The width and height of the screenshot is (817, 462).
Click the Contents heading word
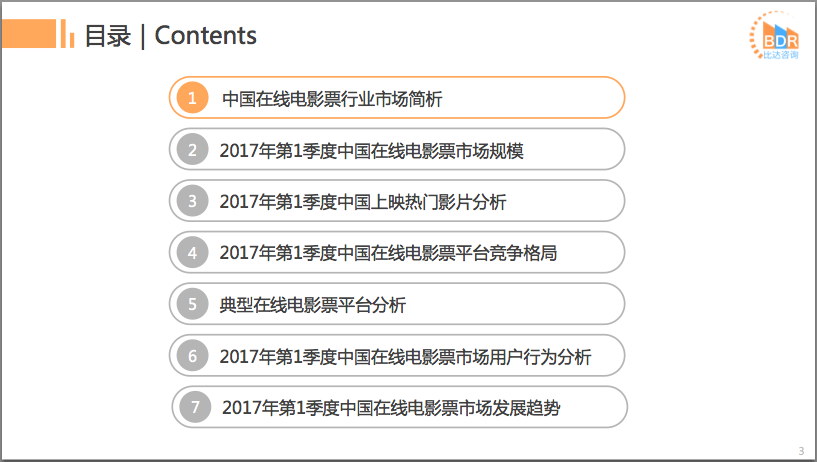pyautogui.click(x=206, y=36)
